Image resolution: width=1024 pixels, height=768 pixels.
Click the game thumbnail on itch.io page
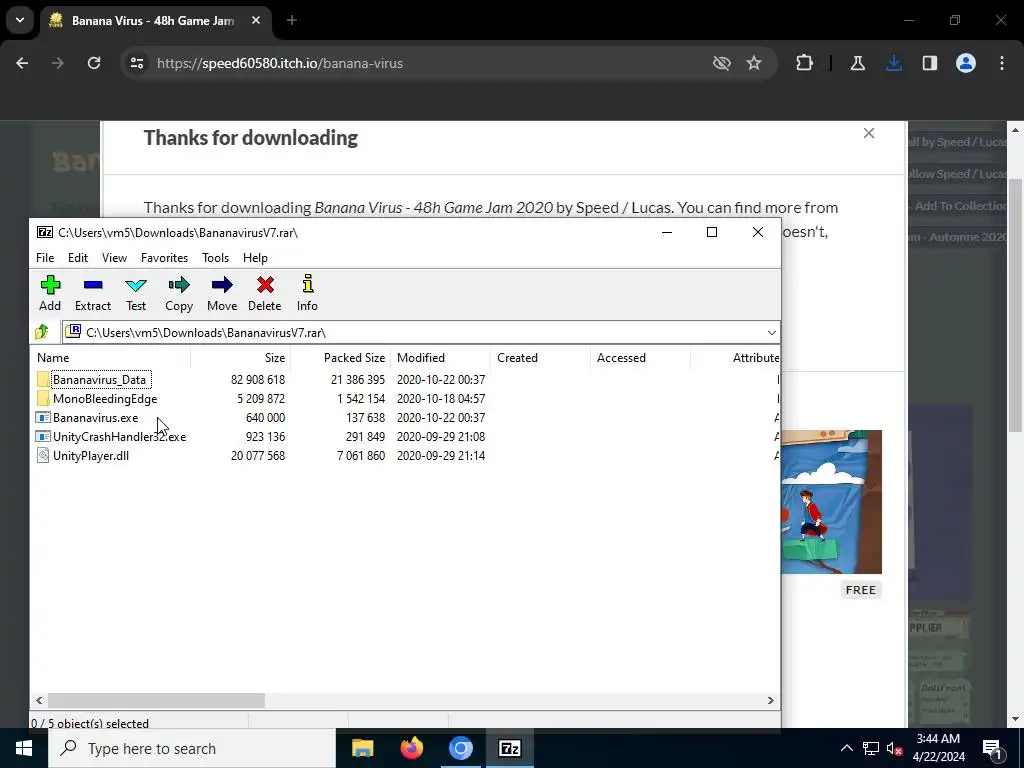pos(831,502)
